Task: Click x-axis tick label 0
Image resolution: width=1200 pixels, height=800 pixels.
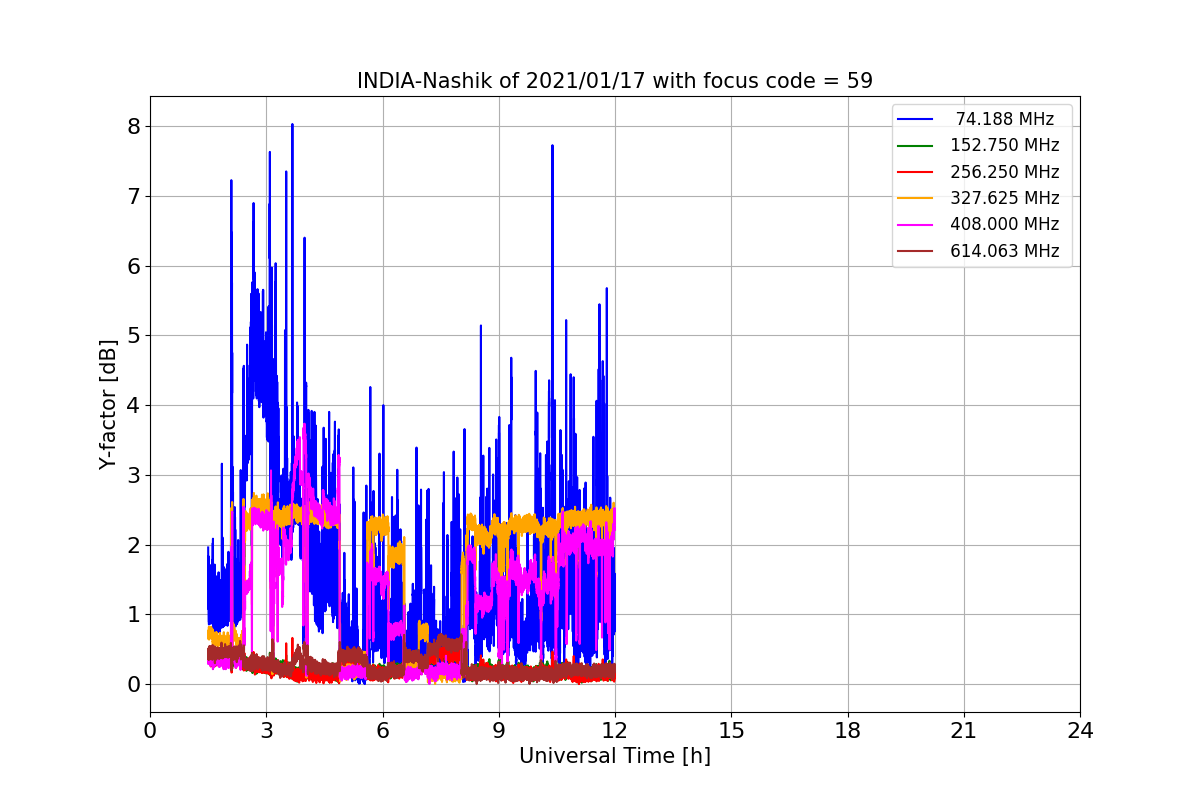Action: pos(150,731)
